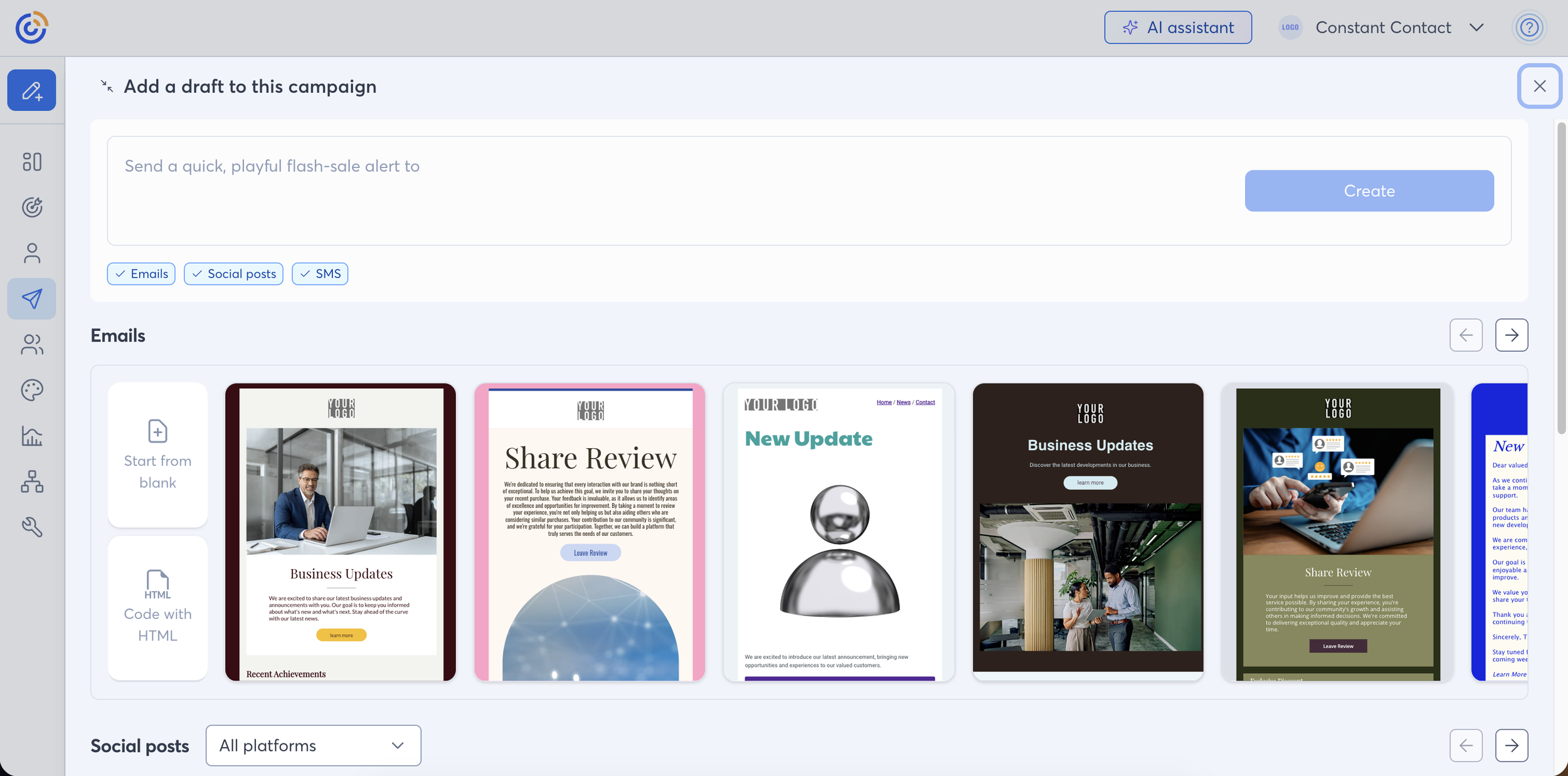Click the Emails next arrow button
1568x776 pixels.
1511,335
